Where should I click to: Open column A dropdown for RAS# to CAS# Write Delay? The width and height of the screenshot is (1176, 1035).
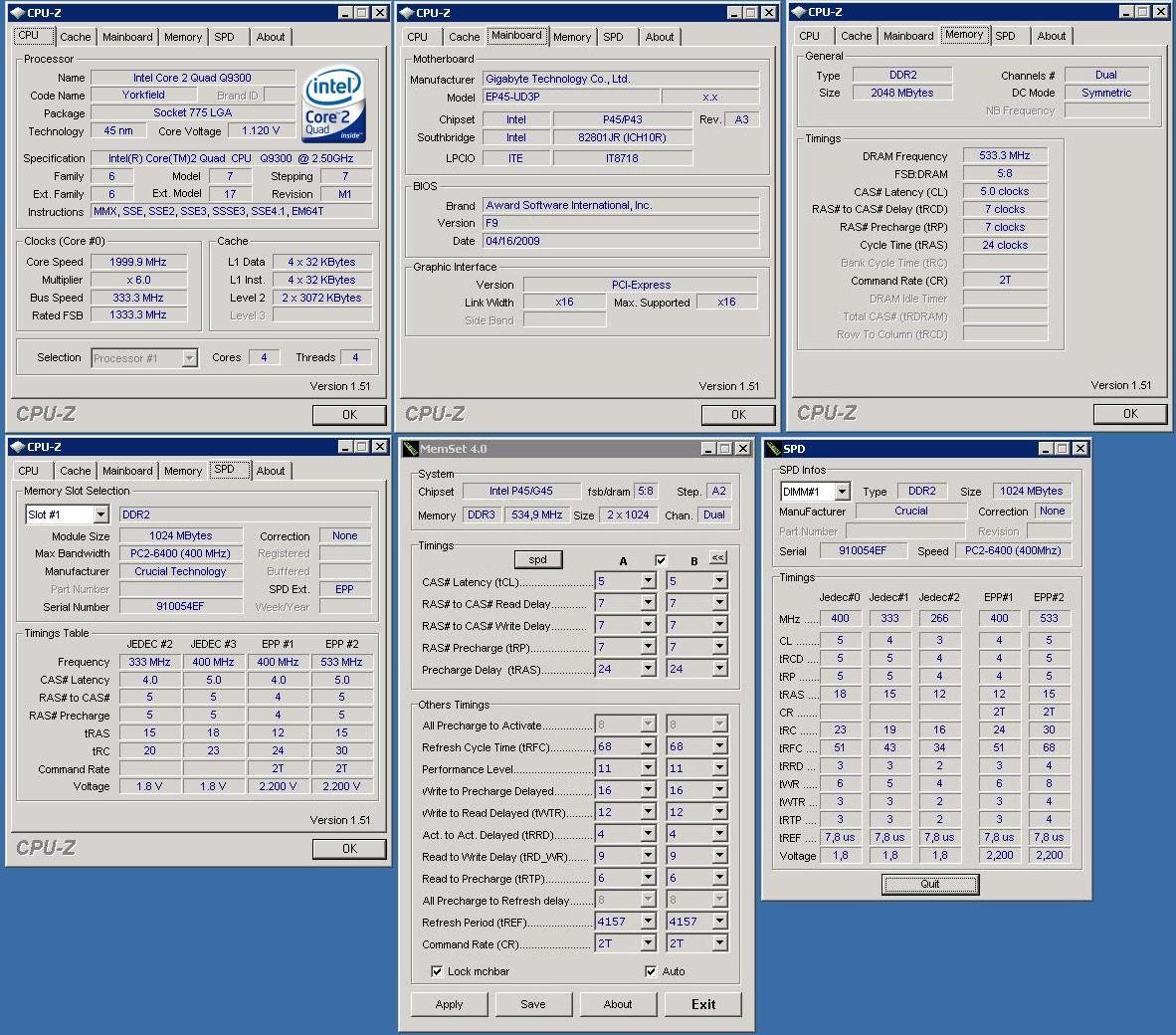[x=648, y=625]
